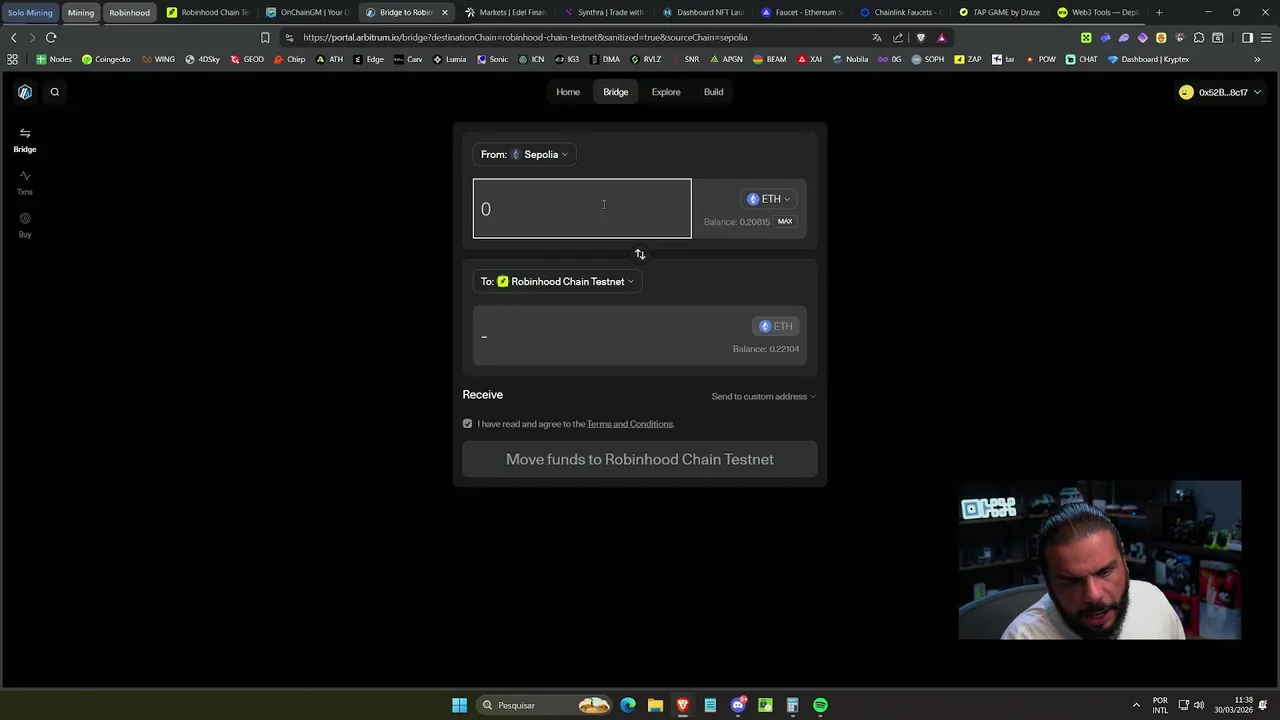This screenshot has width=1280, height=720.
Task: Expand the From: Sepolia network dropdown
Action: click(524, 154)
